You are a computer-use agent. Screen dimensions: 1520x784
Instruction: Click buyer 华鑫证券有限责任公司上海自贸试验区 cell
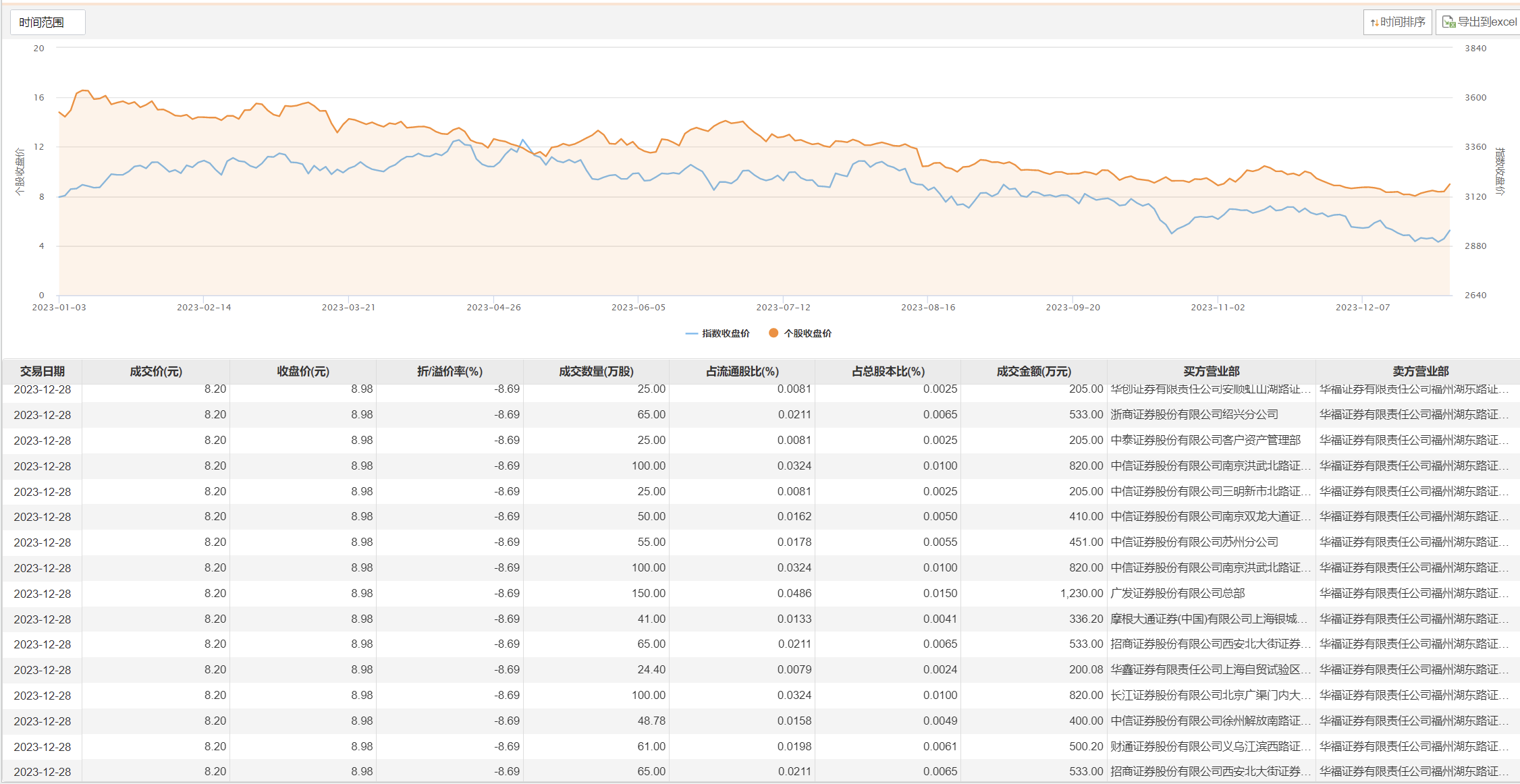click(x=1211, y=670)
